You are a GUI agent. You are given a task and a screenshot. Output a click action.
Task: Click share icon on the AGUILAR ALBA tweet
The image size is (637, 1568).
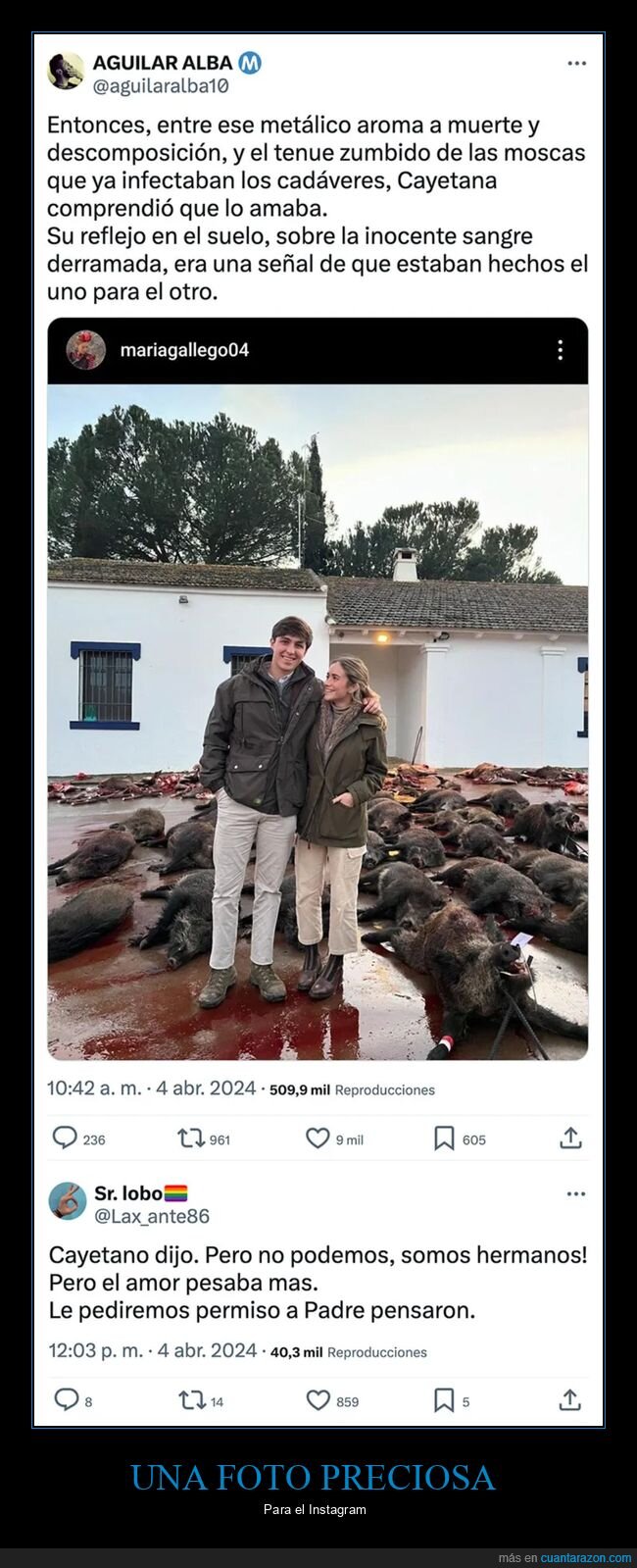pyautogui.click(x=570, y=1138)
